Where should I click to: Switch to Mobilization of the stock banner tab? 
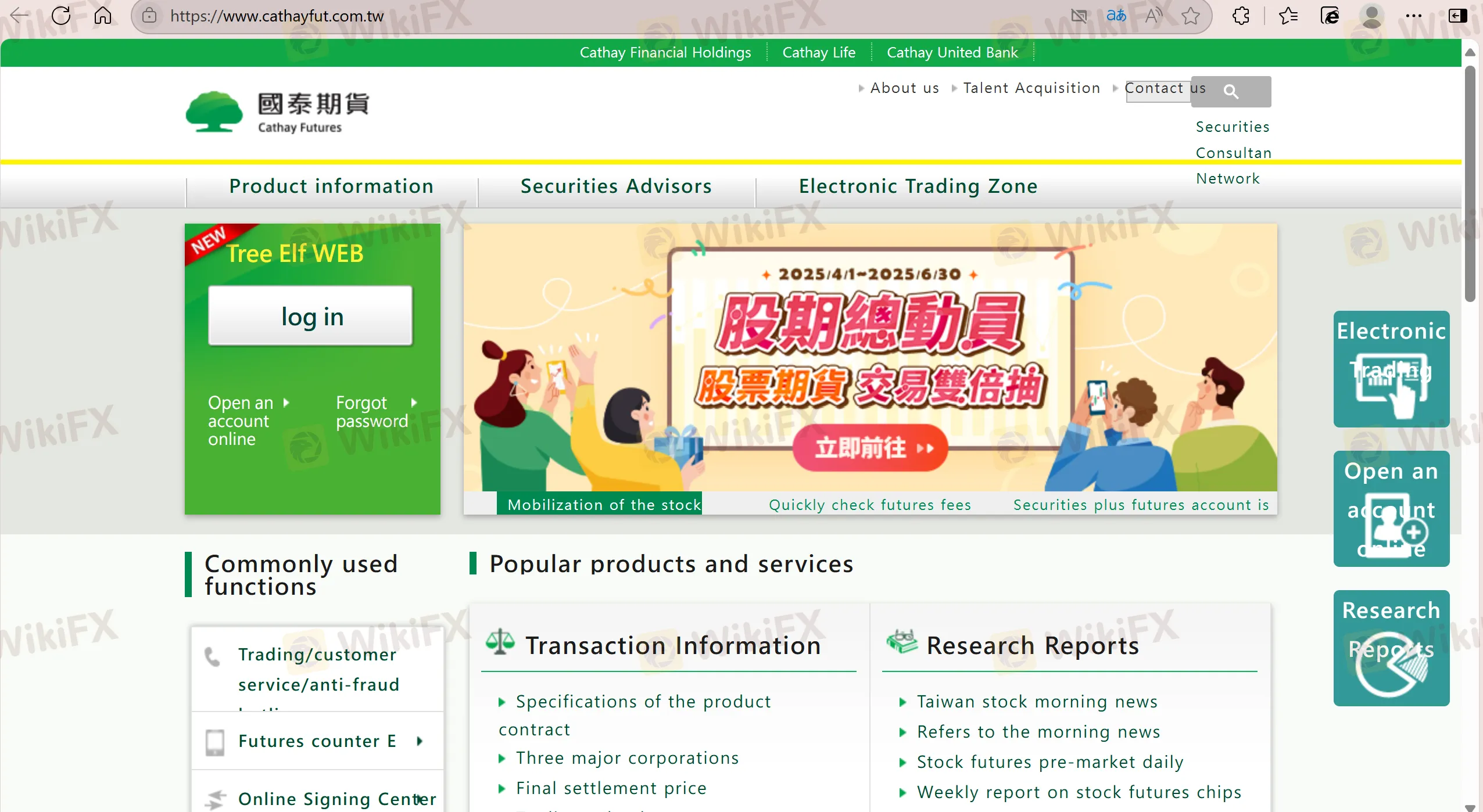tap(599, 504)
